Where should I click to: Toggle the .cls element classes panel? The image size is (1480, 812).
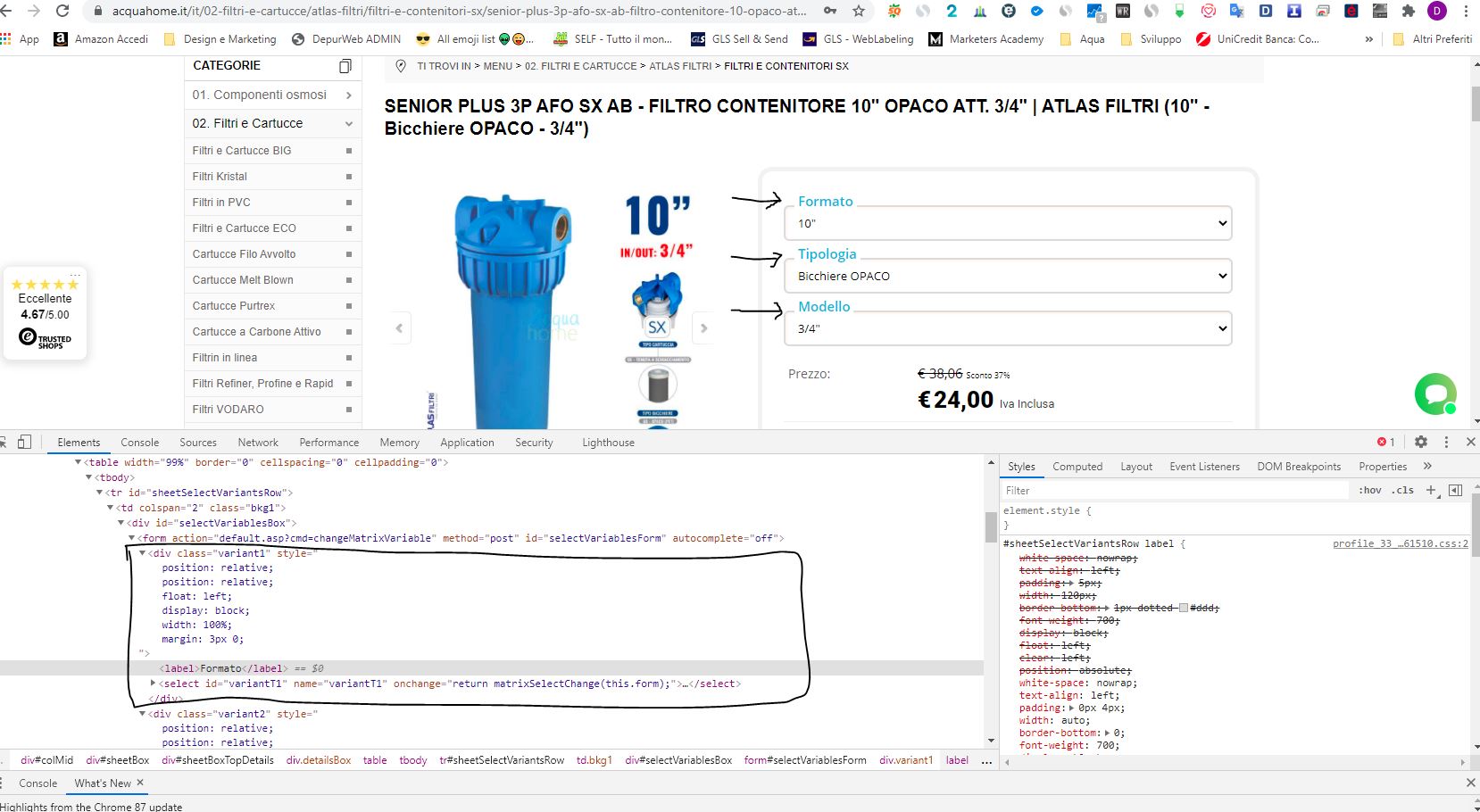click(x=1402, y=490)
